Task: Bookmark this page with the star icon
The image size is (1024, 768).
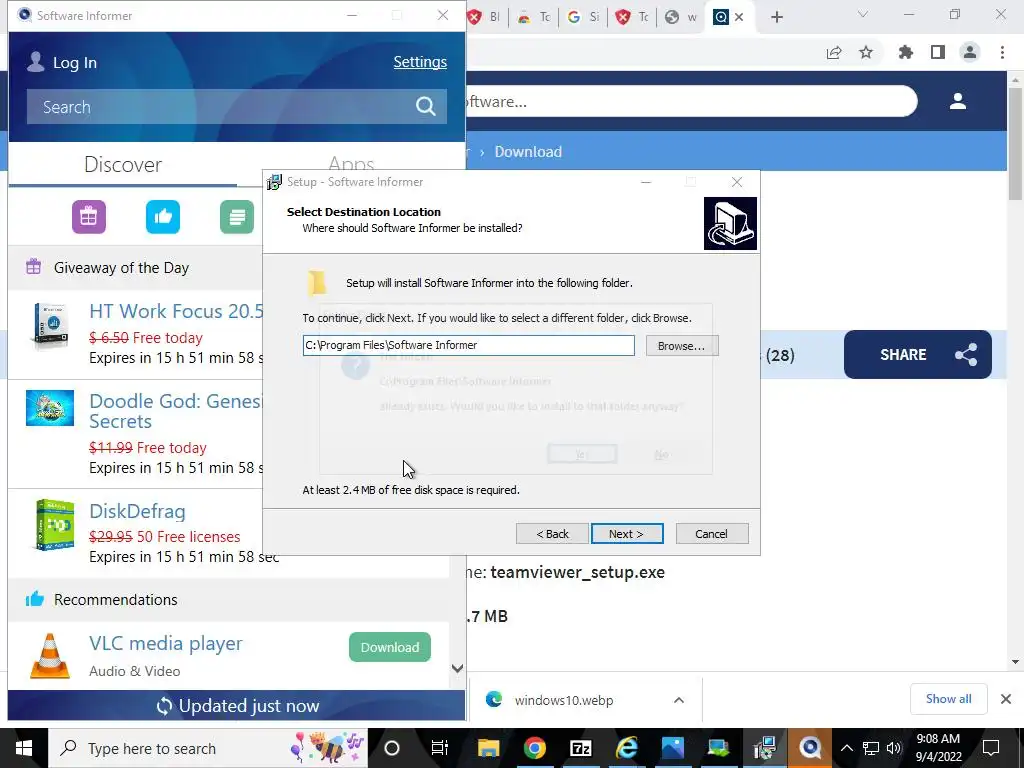Action: (x=866, y=52)
